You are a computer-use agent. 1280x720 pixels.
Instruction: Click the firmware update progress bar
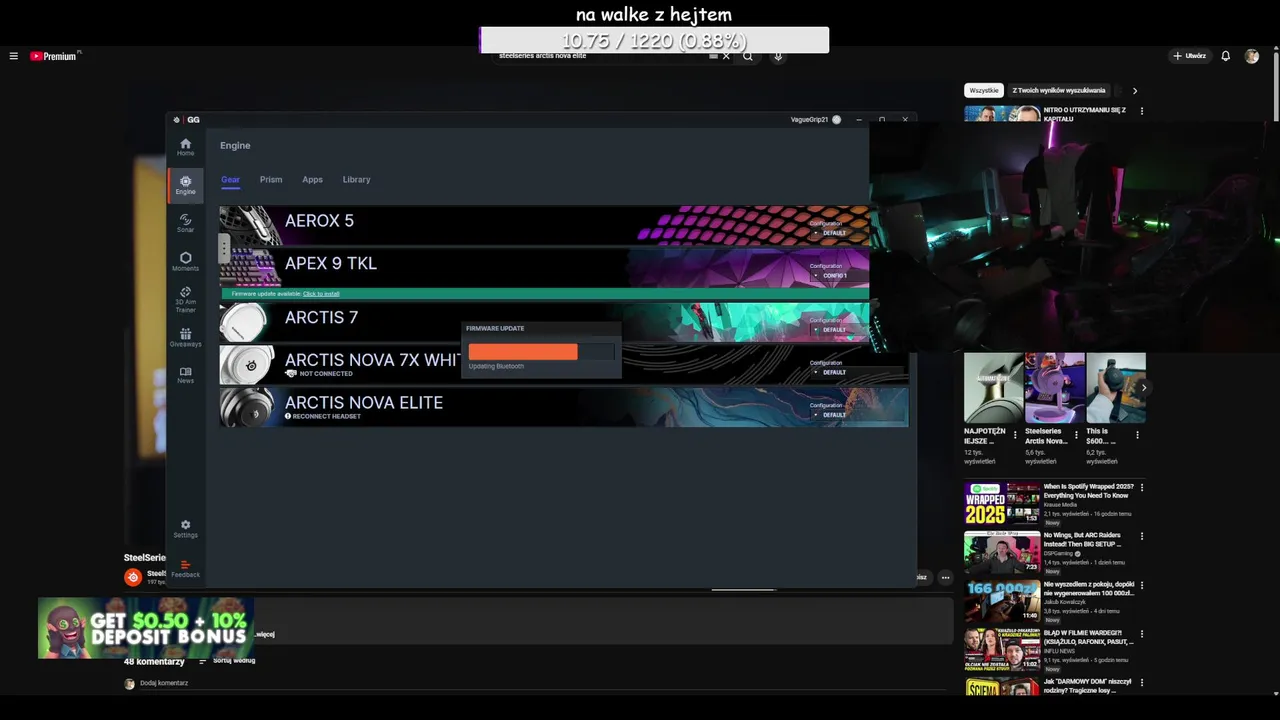coord(541,352)
